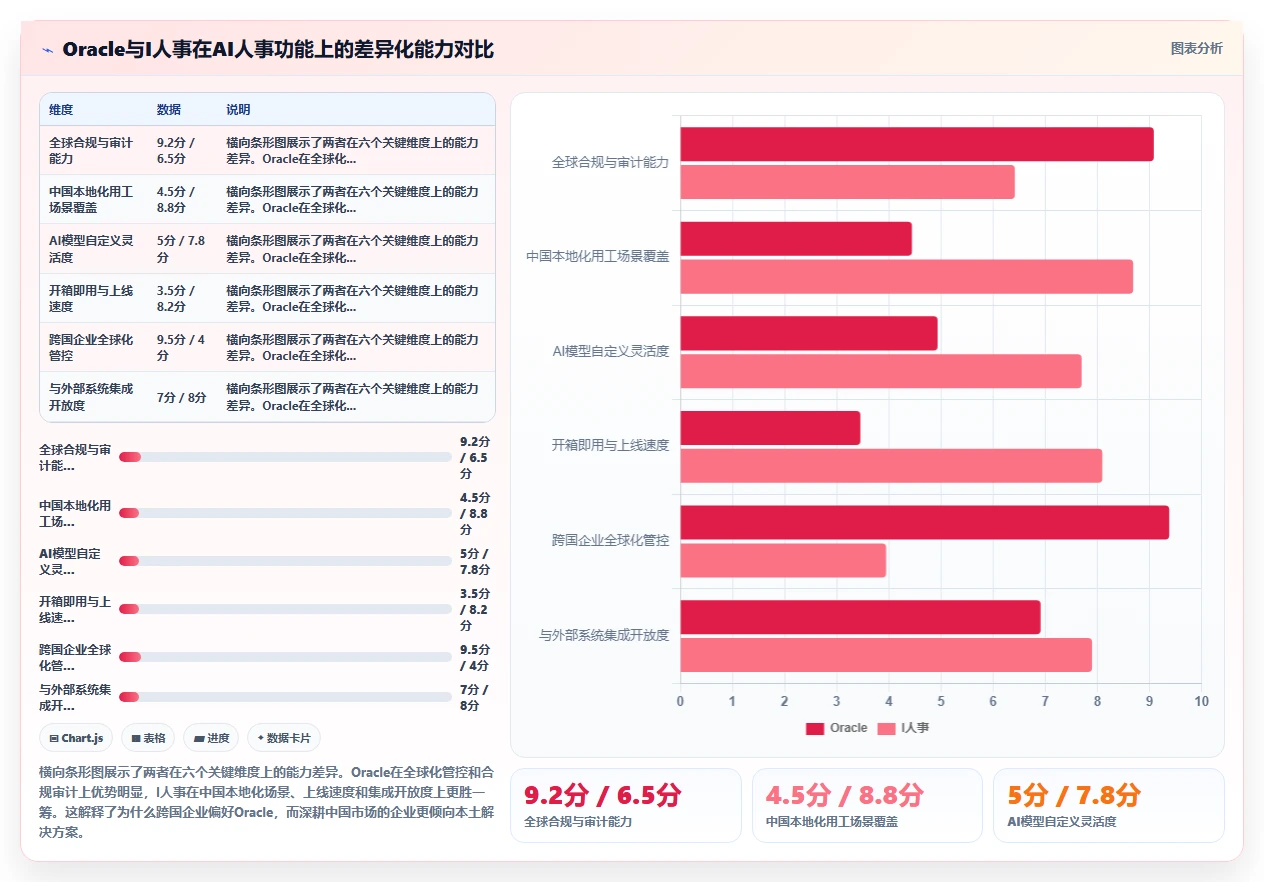1264x882 pixels.
Task: Click the Oracle legend color box
Action: point(815,728)
